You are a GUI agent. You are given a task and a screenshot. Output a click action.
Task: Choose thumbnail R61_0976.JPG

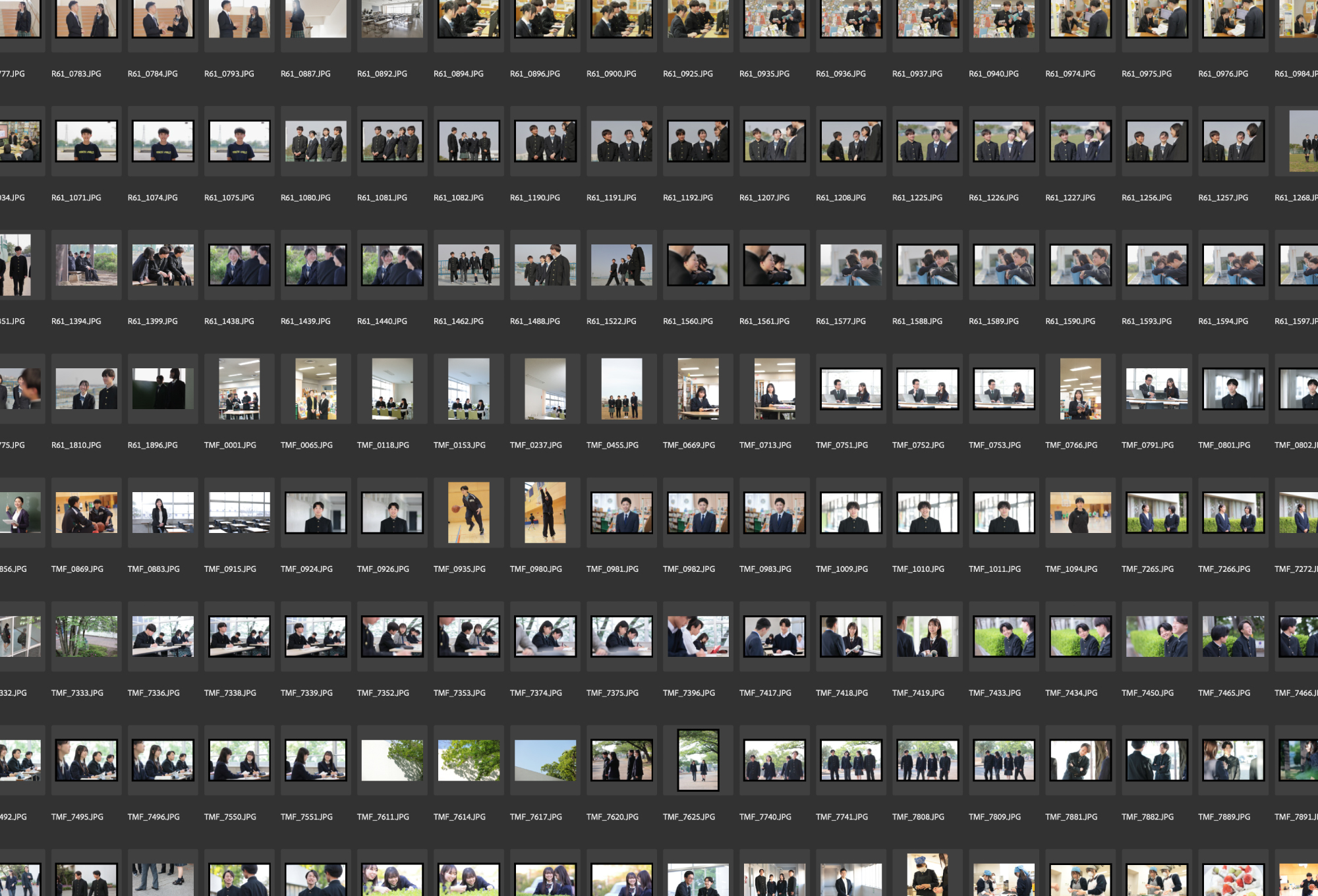click(1233, 18)
